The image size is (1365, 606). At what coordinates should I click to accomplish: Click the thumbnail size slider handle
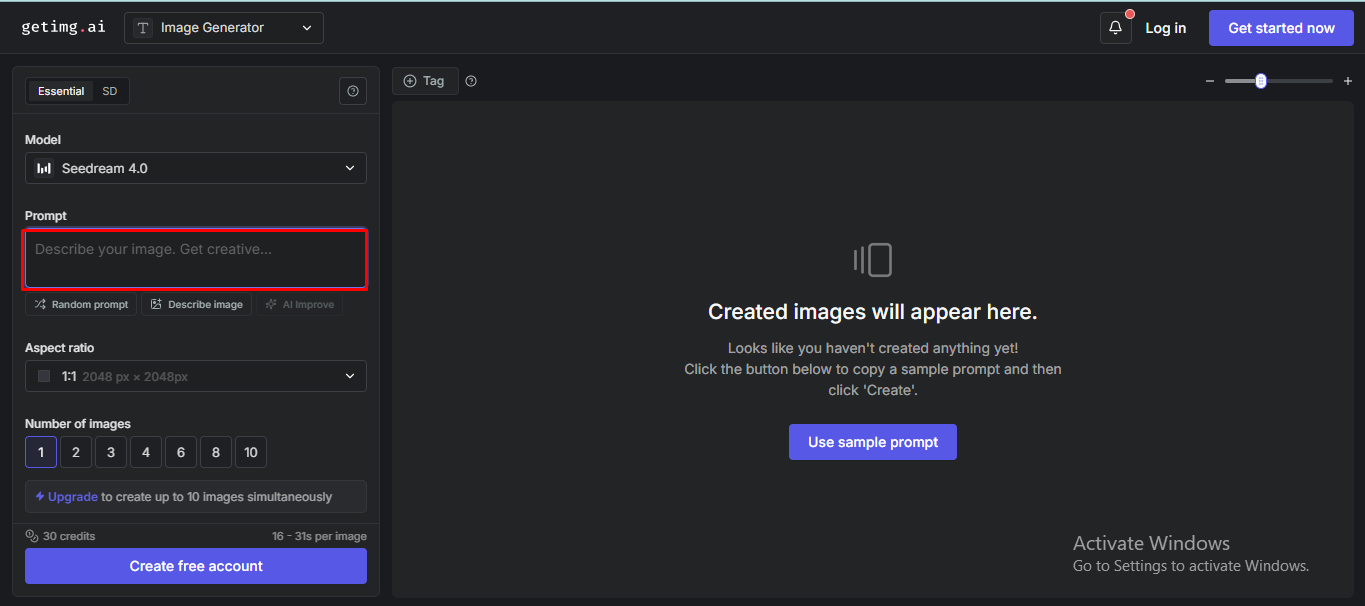tap(1261, 81)
